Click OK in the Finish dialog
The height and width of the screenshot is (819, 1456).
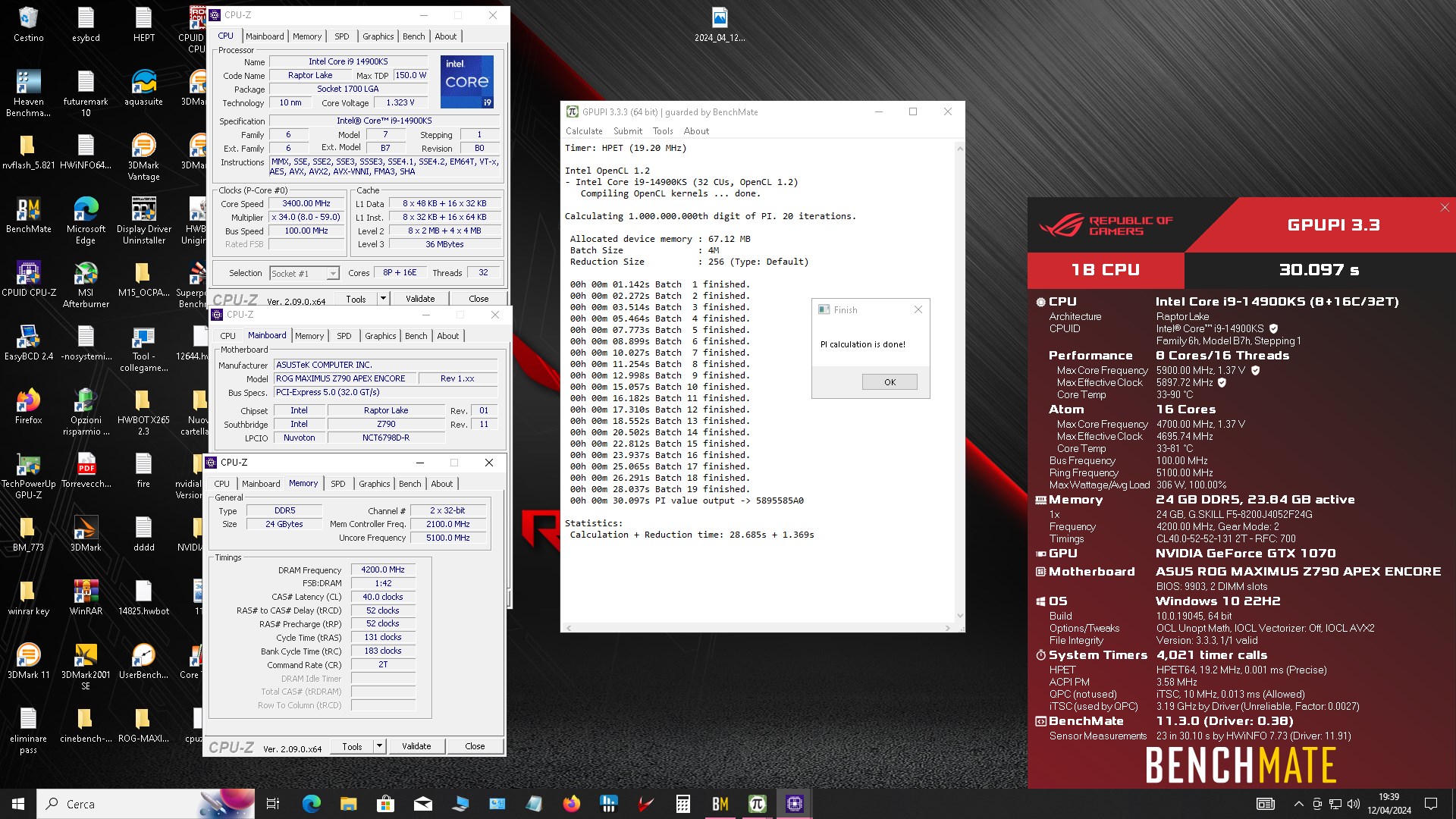(x=890, y=382)
